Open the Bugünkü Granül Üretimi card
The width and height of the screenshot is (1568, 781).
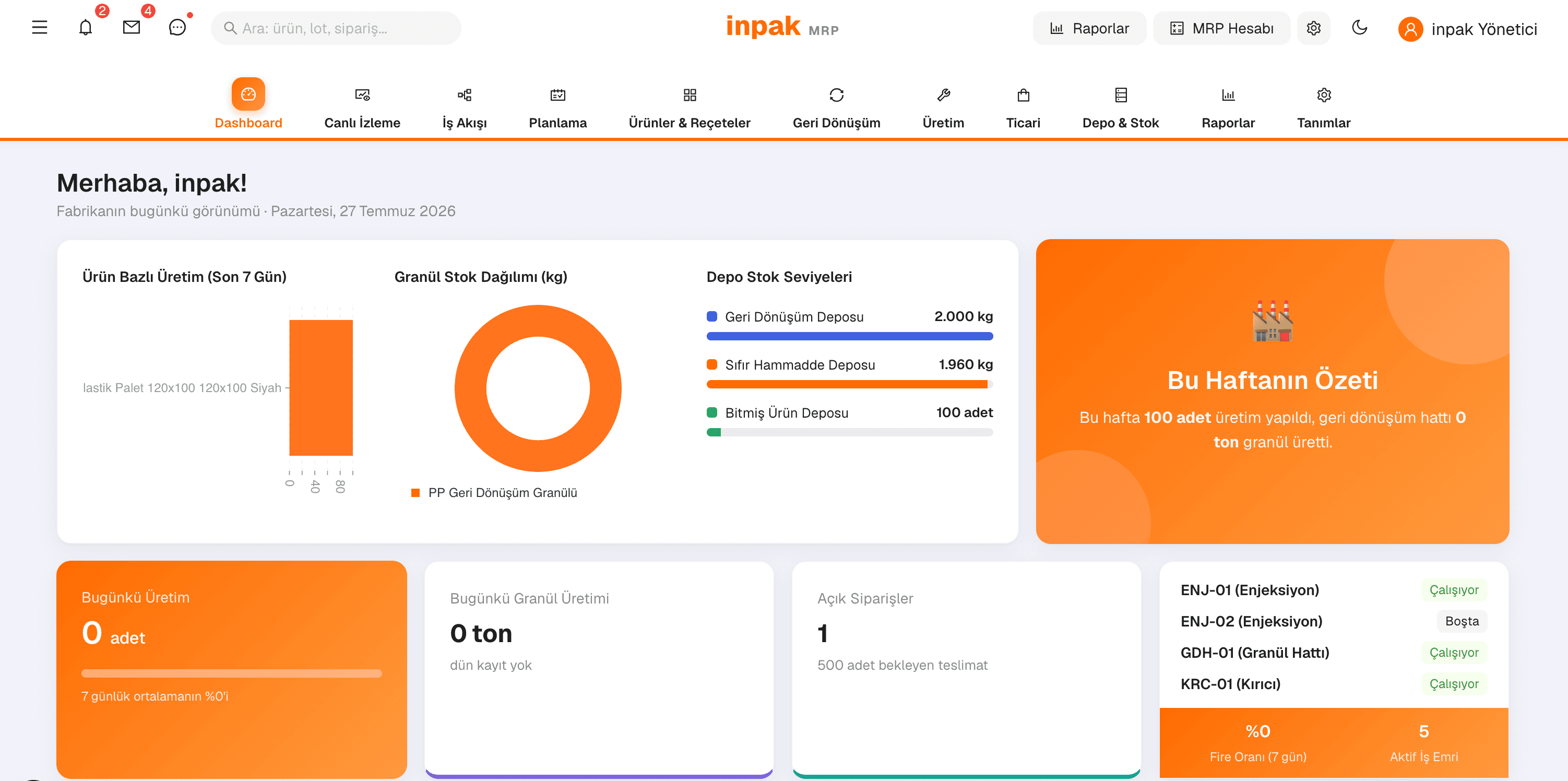599,669
